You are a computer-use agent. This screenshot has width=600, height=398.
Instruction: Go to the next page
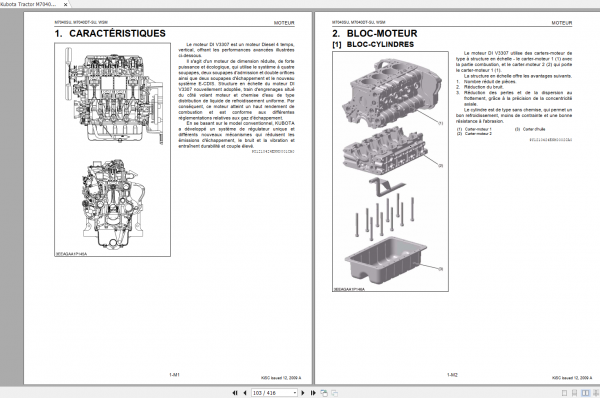[303, 393]
